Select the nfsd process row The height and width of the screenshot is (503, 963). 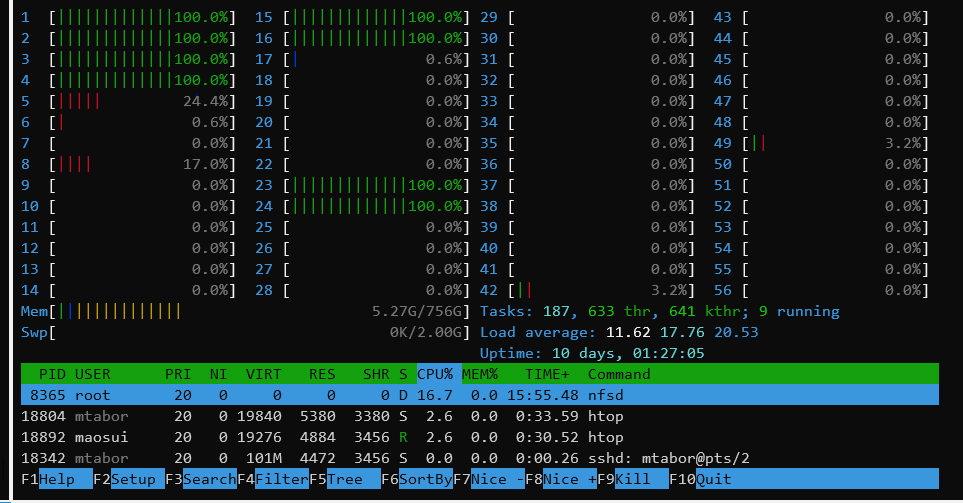tap(480, 395)
